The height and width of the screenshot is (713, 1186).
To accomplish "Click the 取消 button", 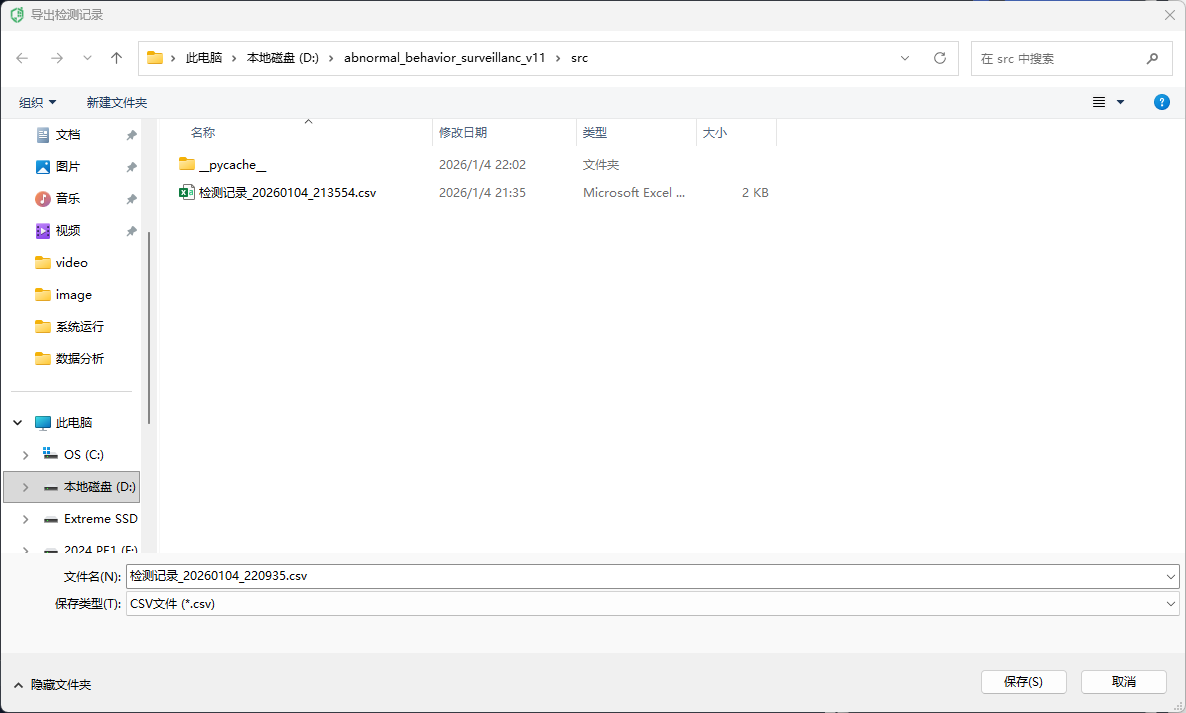I will (1123, 681).
